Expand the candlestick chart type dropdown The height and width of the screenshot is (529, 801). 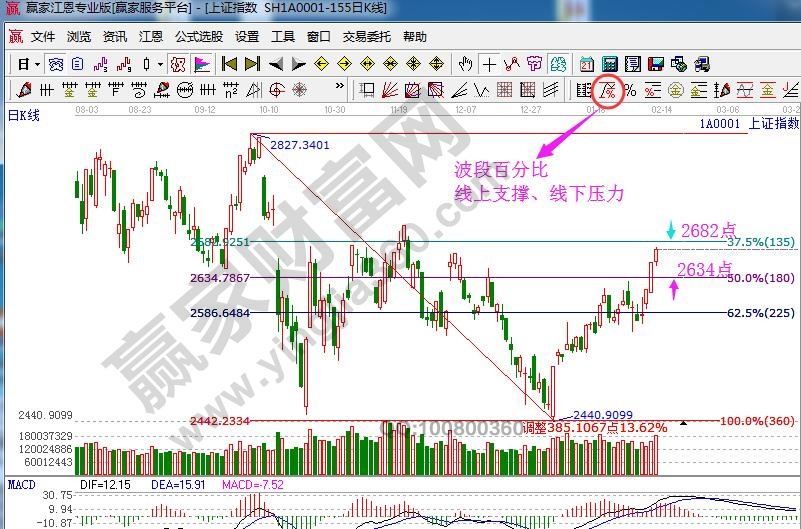pos(161,64)
